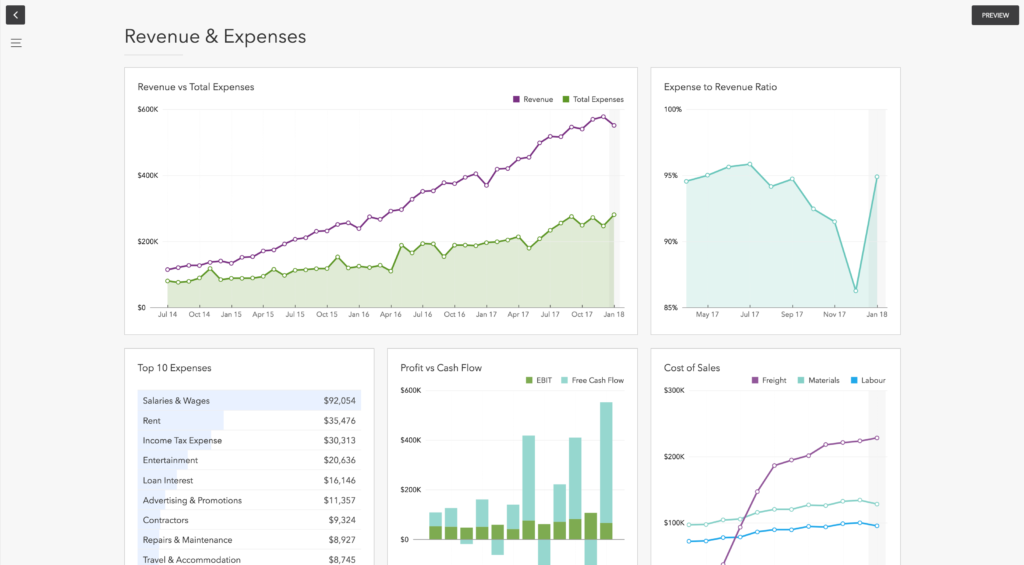The width and height of the screenshot is (1024, 565).
Task: Click the purple Freight legend swatch
Action: 755,381
